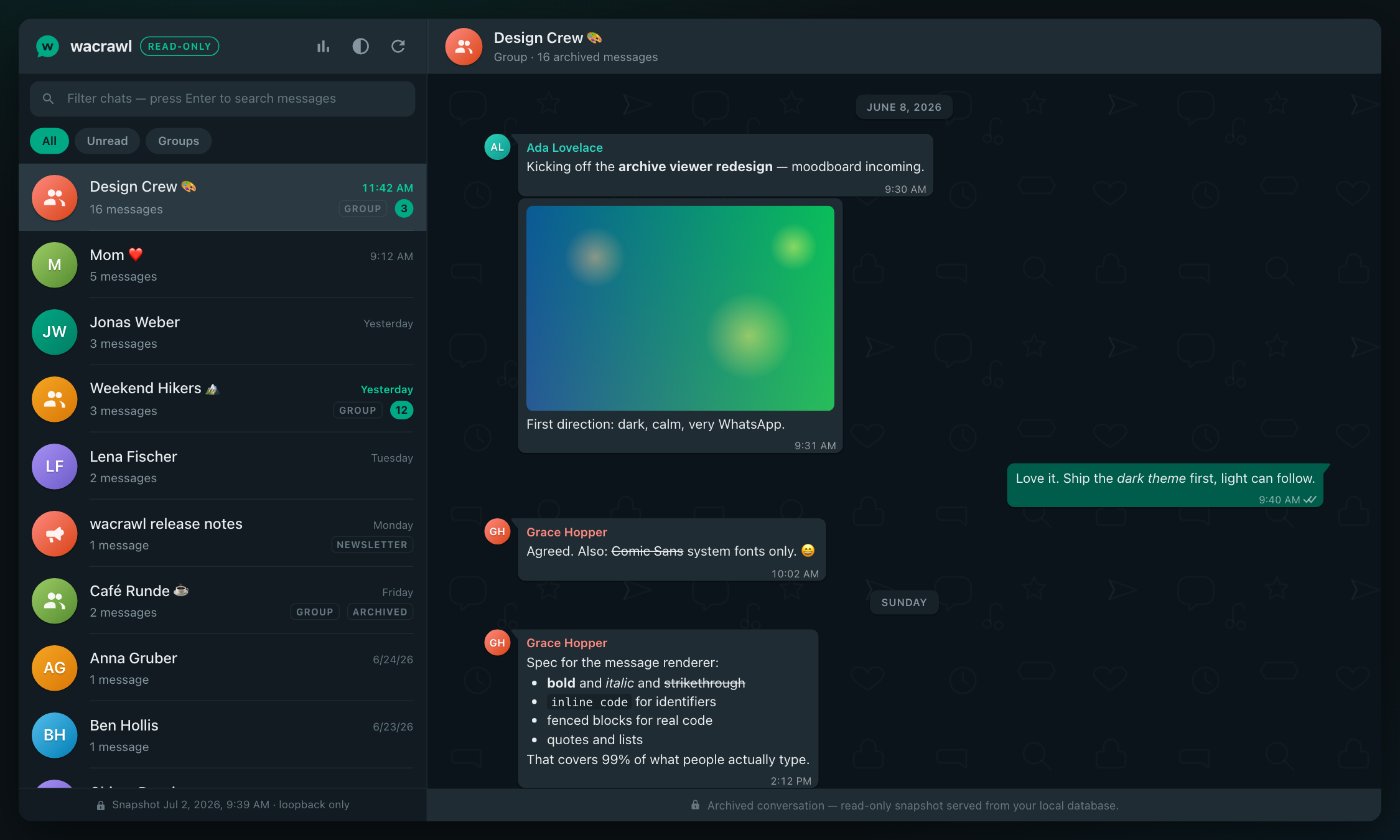Click the NEWSLETTER tag

(x=372, y=544)
